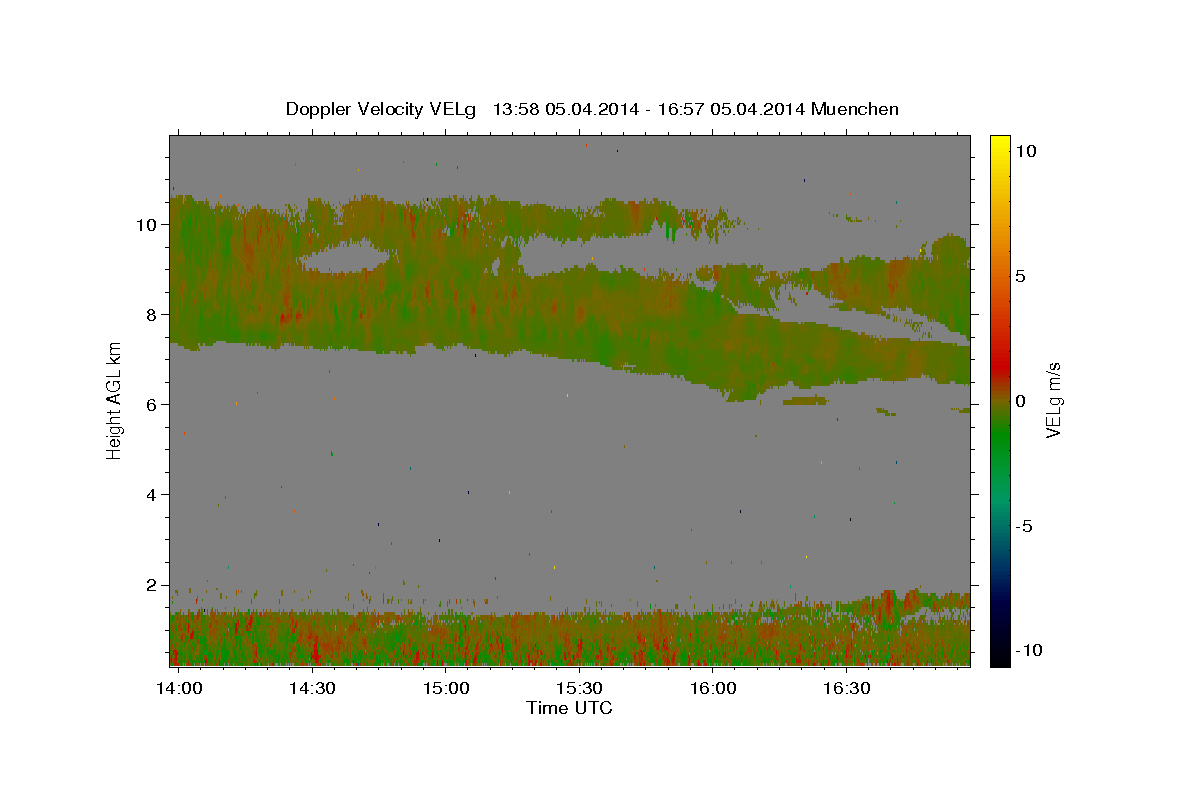Click the height tick label '10' on y-axis
This screenshot has height=800, width=1200.
tap(147, 224)
